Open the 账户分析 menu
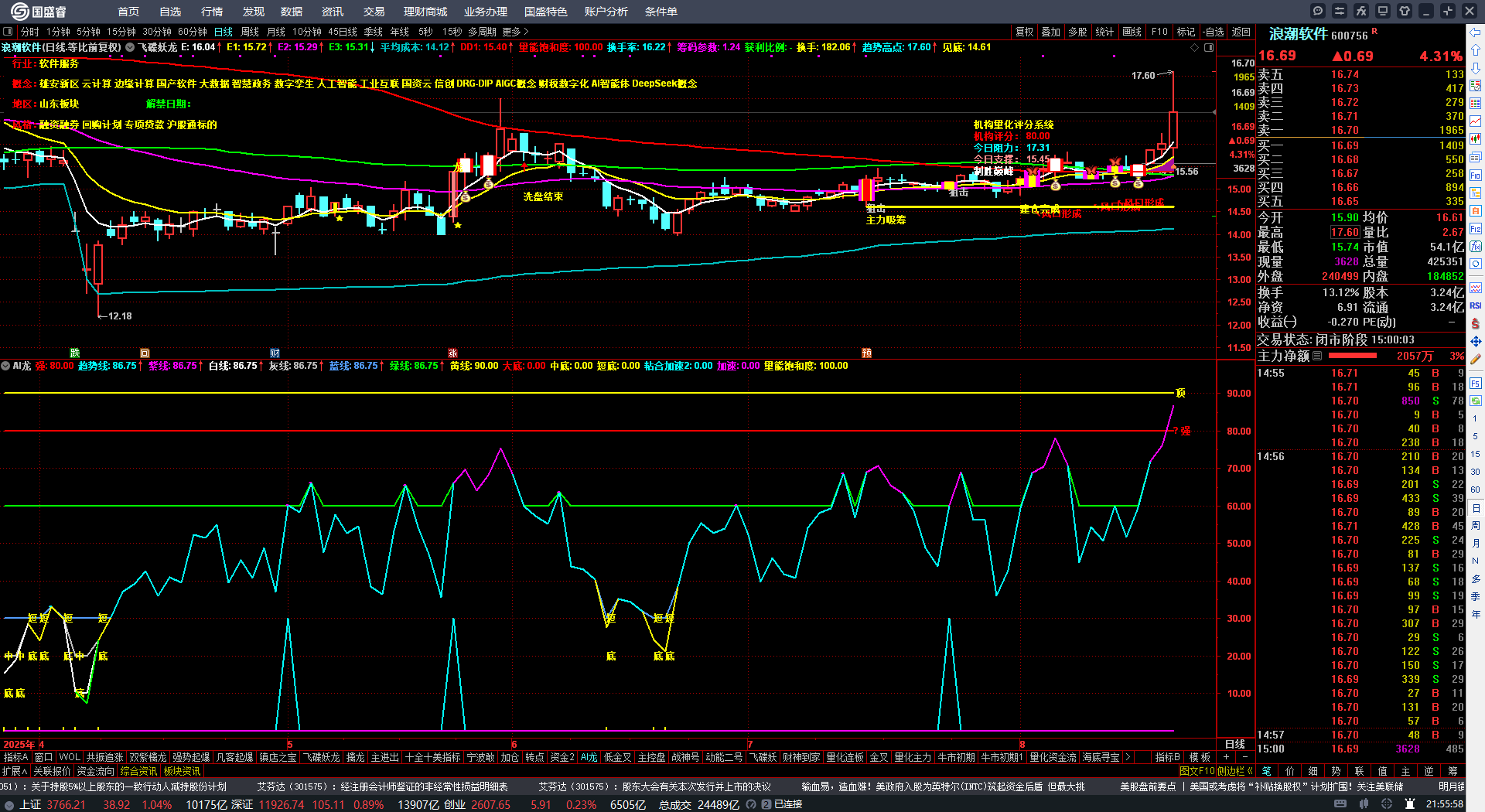This screenshot has height=812, width=1485. click(x=606, y=12)
